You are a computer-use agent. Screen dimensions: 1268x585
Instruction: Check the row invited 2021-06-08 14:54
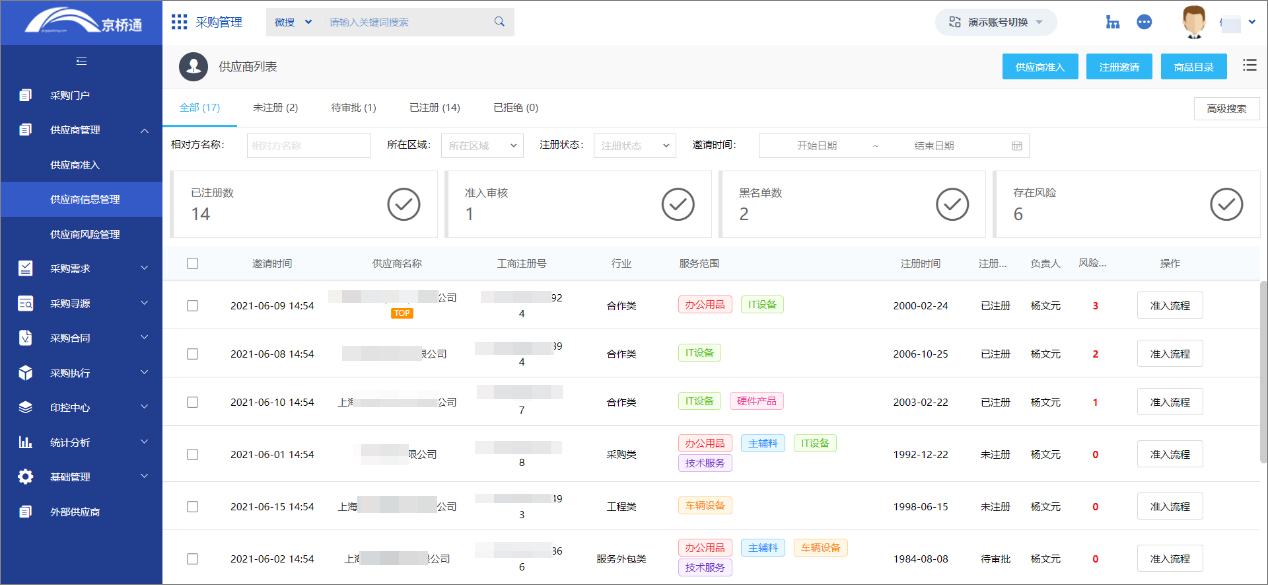(193, 354)
